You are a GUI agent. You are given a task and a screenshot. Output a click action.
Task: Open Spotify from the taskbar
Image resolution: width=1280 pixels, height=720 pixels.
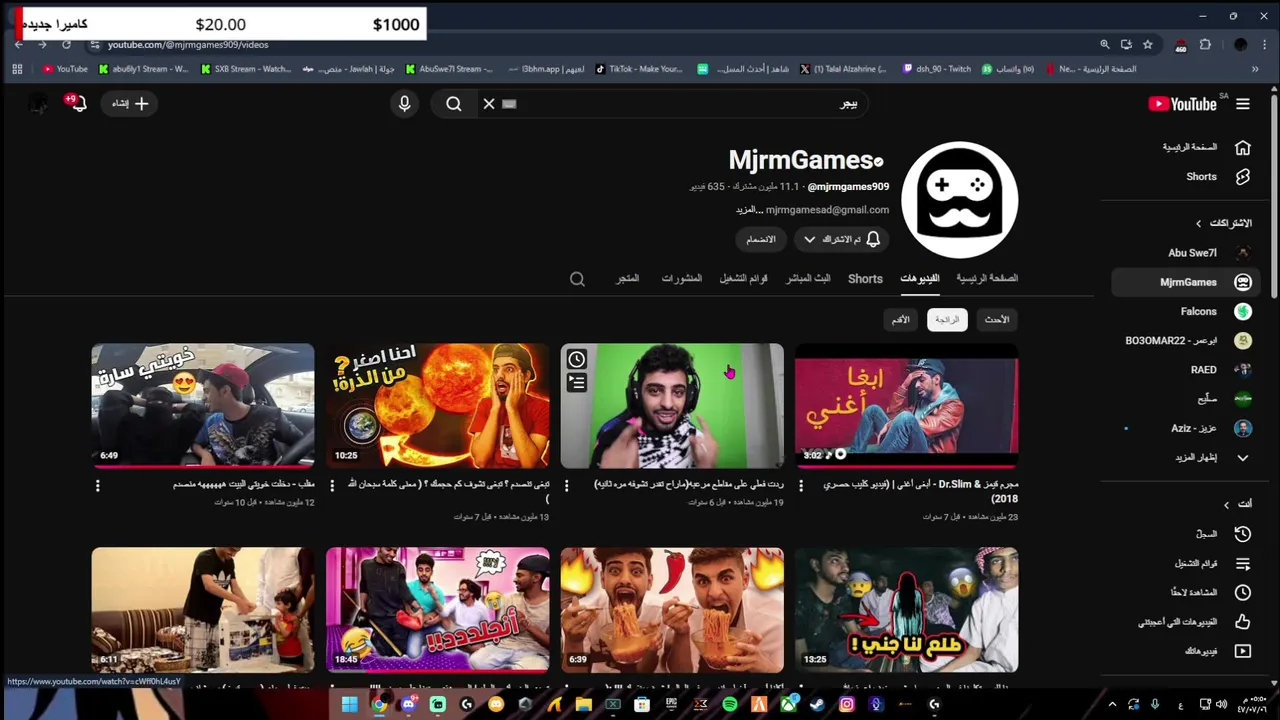click(730, 704)
